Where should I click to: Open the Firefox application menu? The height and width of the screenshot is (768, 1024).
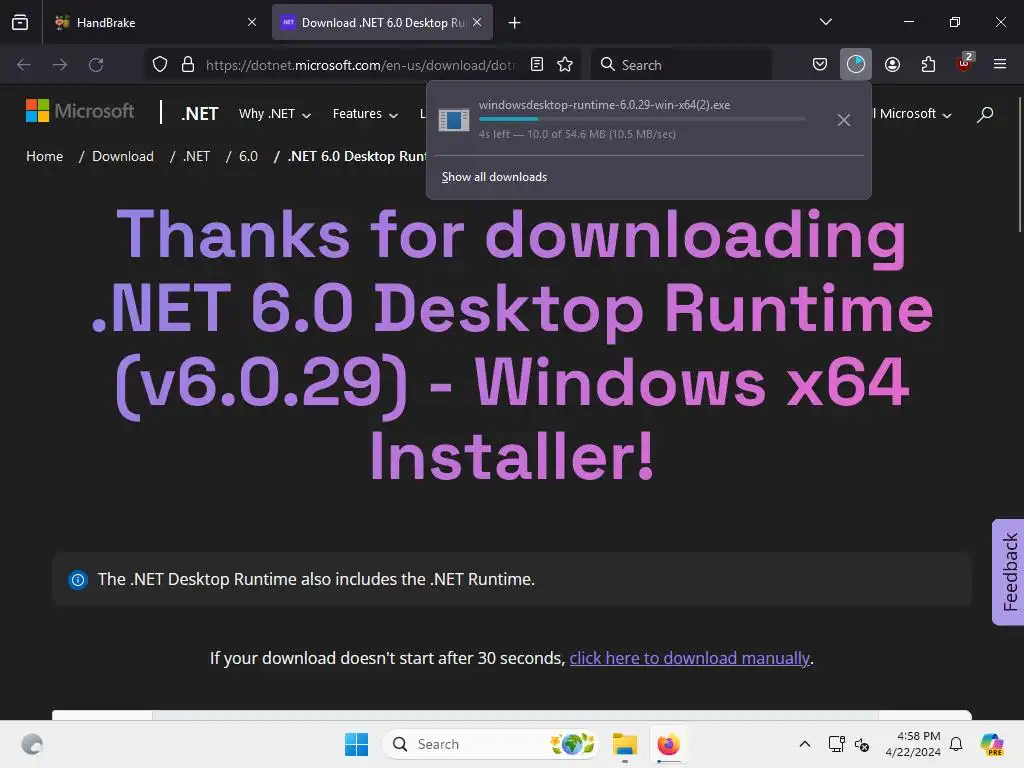[1000, 65]
